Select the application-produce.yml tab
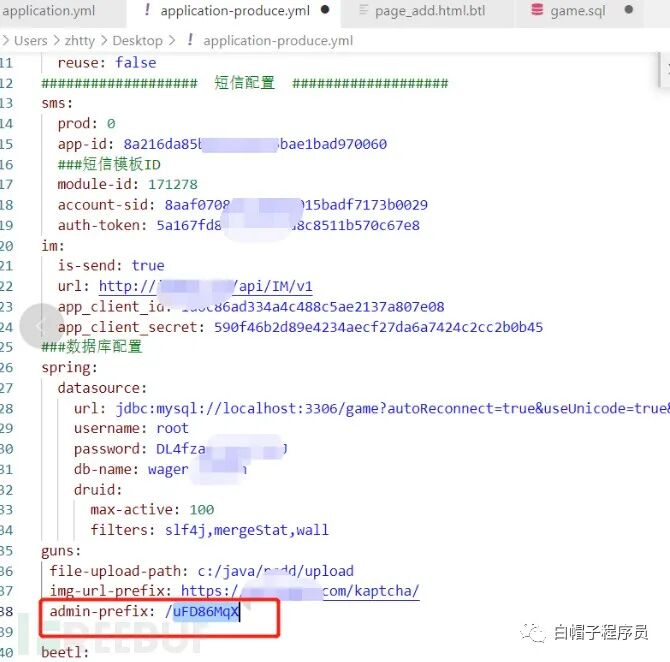 [235, 10]
